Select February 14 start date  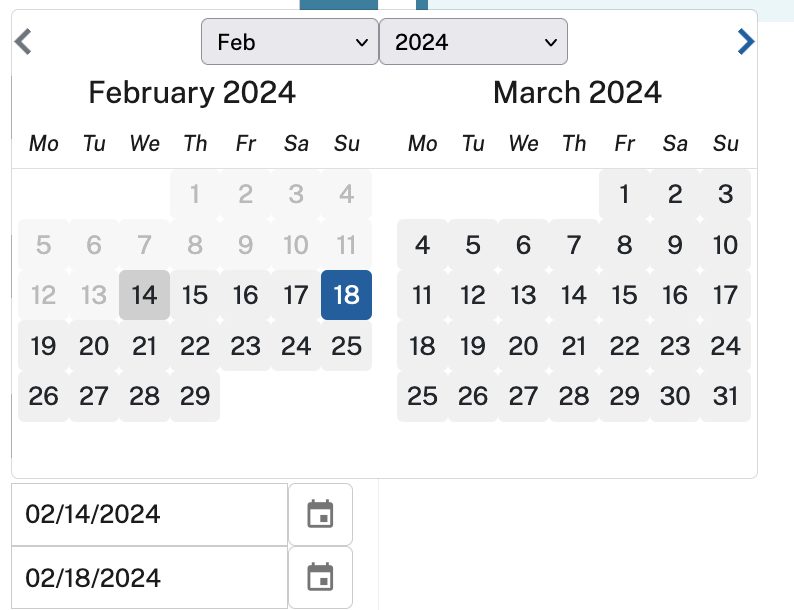click(x=144, y=295)
